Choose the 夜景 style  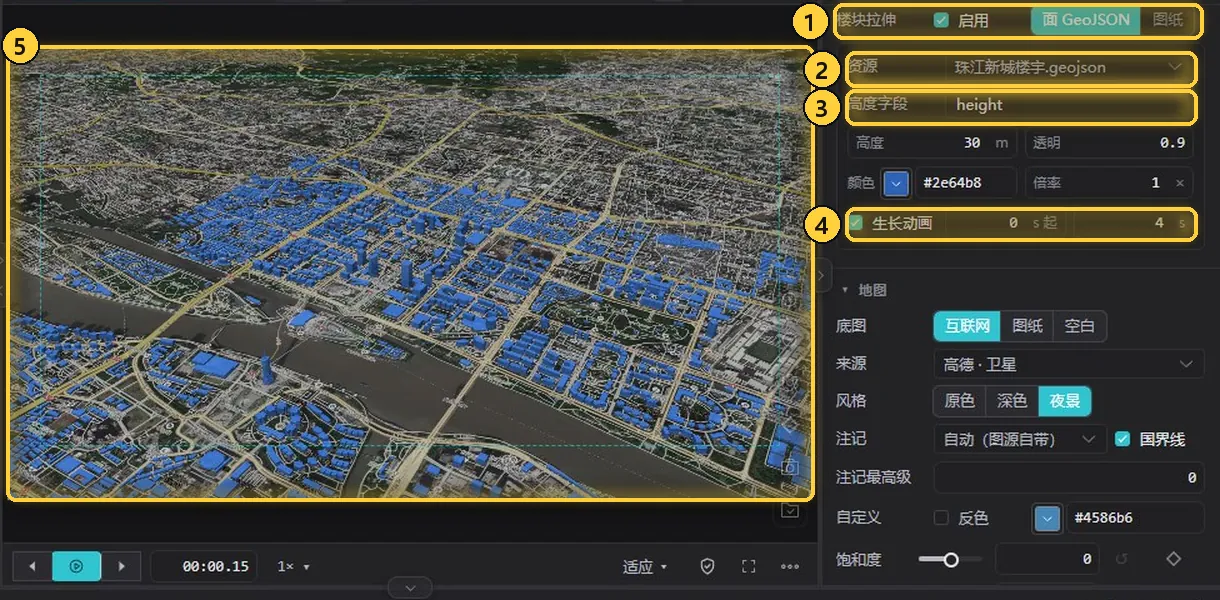1065,401
